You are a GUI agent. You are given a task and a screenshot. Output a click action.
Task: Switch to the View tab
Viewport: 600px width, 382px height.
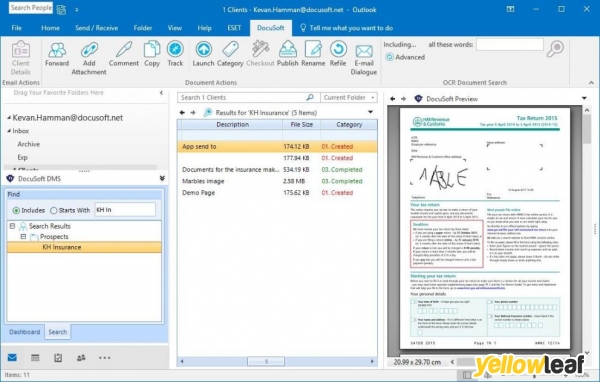click(x=174, y=28)
